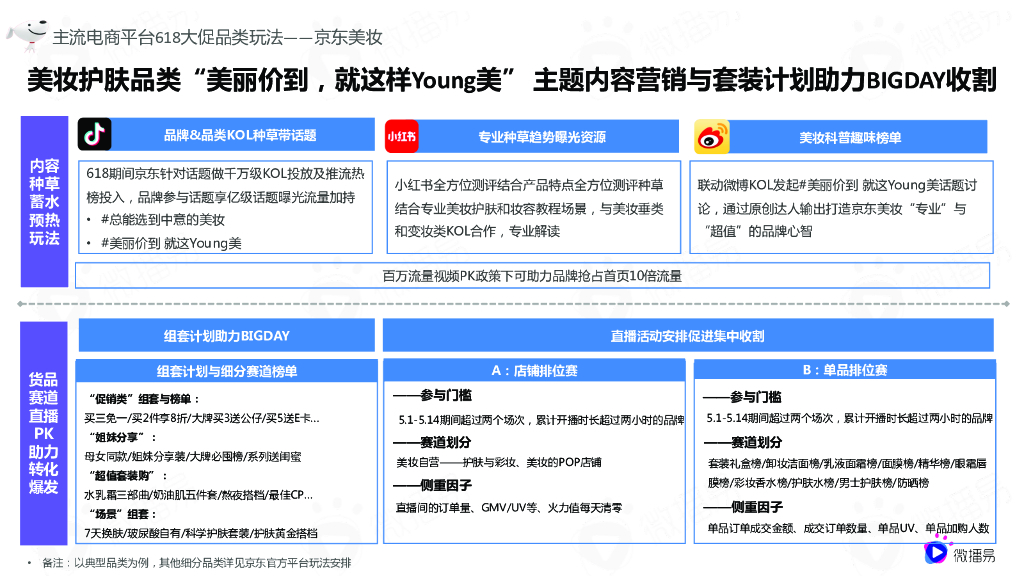
Task: Click the slide title 美妆护肤品类 heading
Action: (x=512, y=79)
